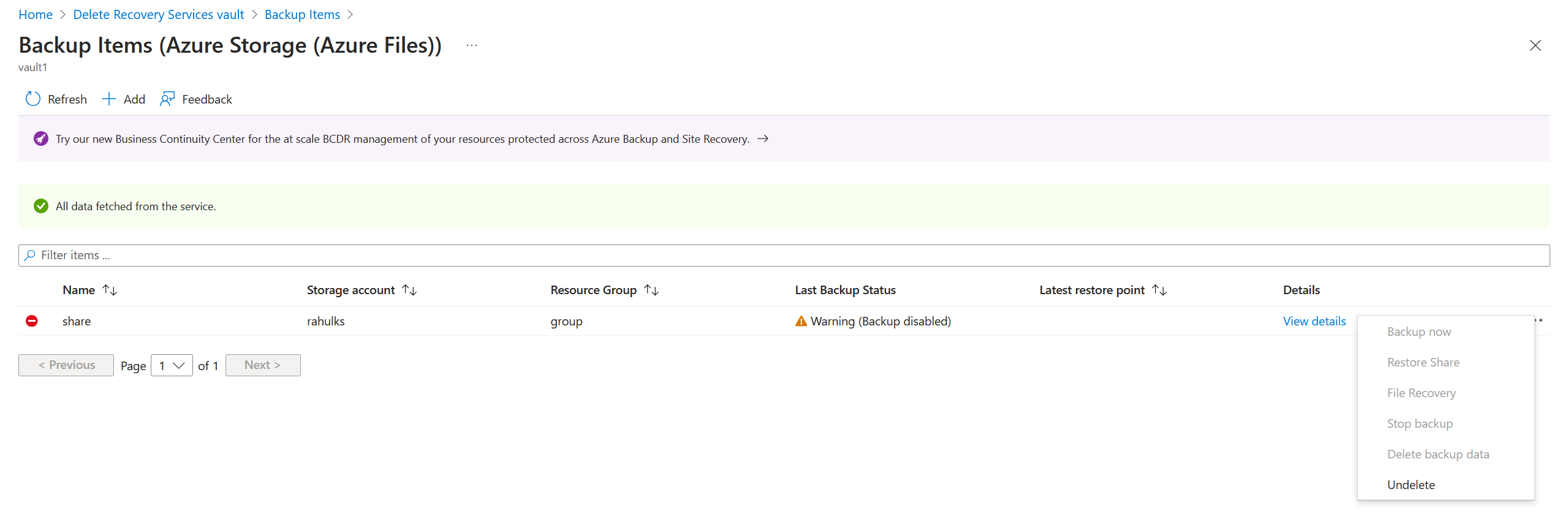Click the vault1 subtitle text
Viewport: 1568px width, 516px height.
click(32, 67)
